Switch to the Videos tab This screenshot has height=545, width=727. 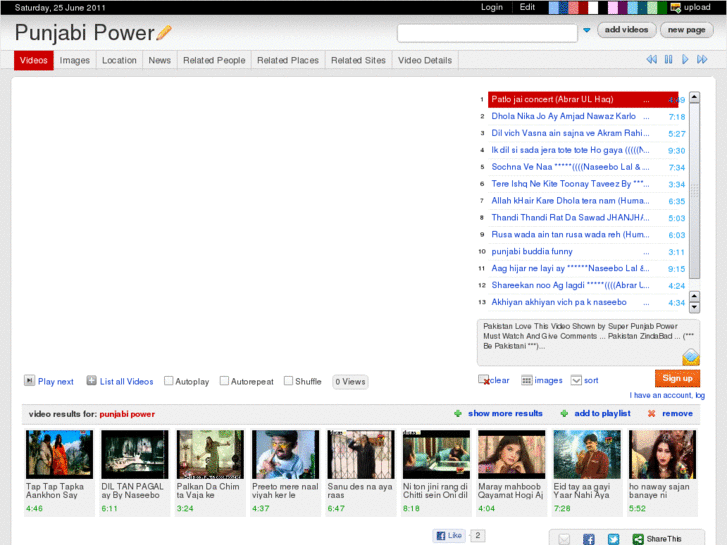34,60
